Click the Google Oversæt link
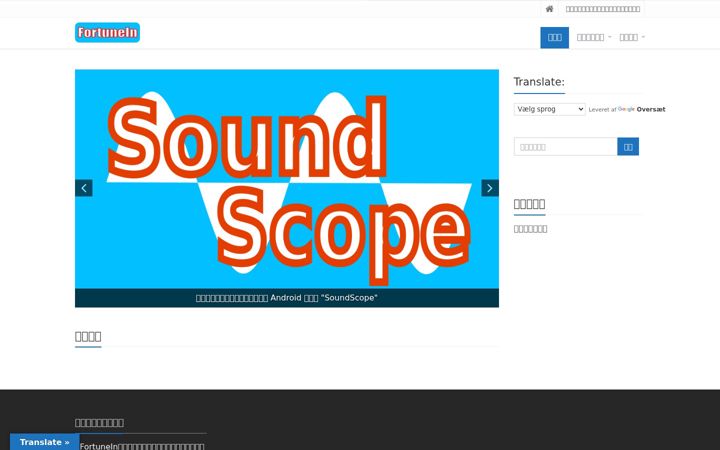720x450 pixels. 641,109
